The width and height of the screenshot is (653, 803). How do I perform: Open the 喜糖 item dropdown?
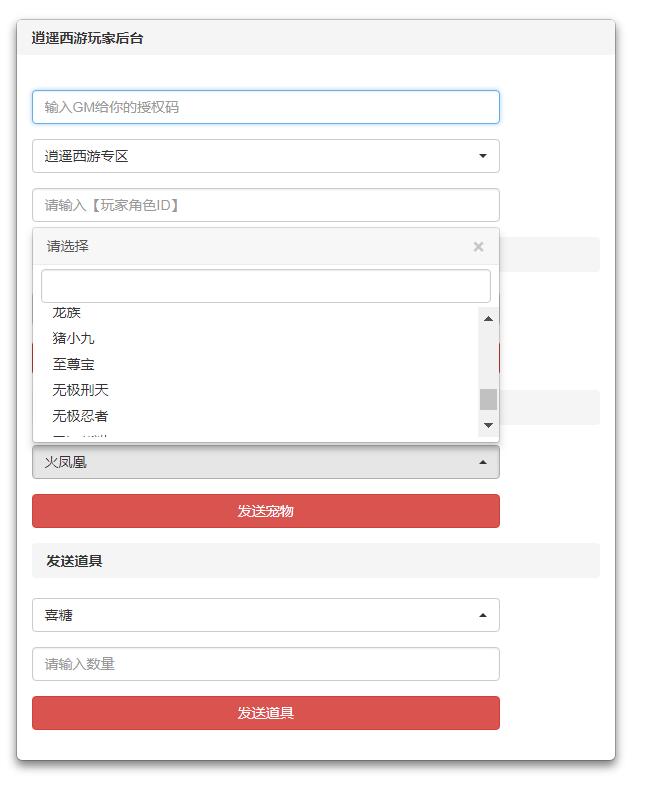pyautogui.click(x=265, y=615)
